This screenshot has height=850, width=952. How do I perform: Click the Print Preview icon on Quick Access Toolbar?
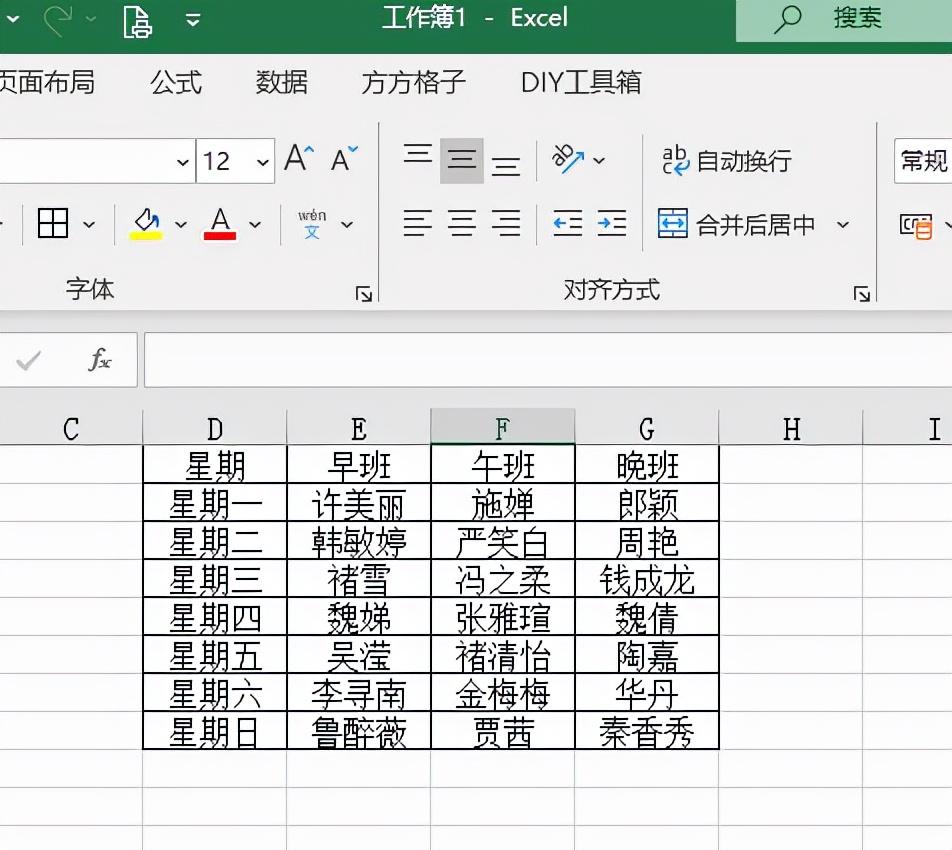pyautogui.click(x=137, y=20)
